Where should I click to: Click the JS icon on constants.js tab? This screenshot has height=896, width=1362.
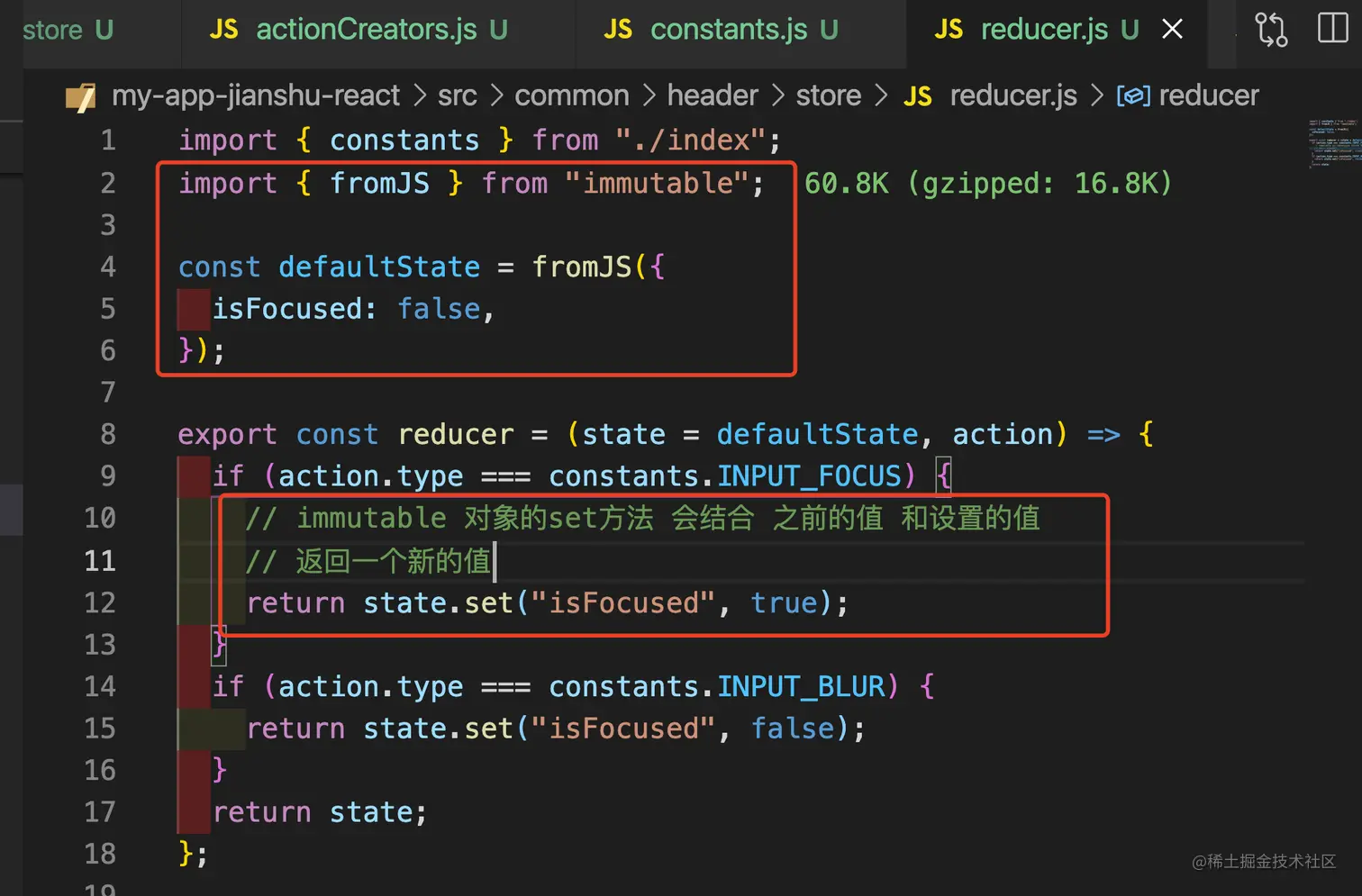click(x=618, y=30)
